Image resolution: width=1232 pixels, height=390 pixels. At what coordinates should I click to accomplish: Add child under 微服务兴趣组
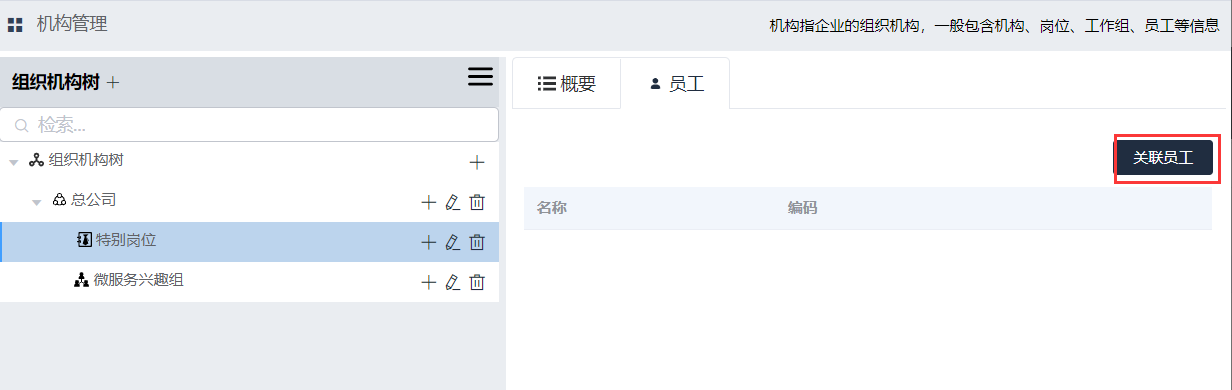click(429, 282)
